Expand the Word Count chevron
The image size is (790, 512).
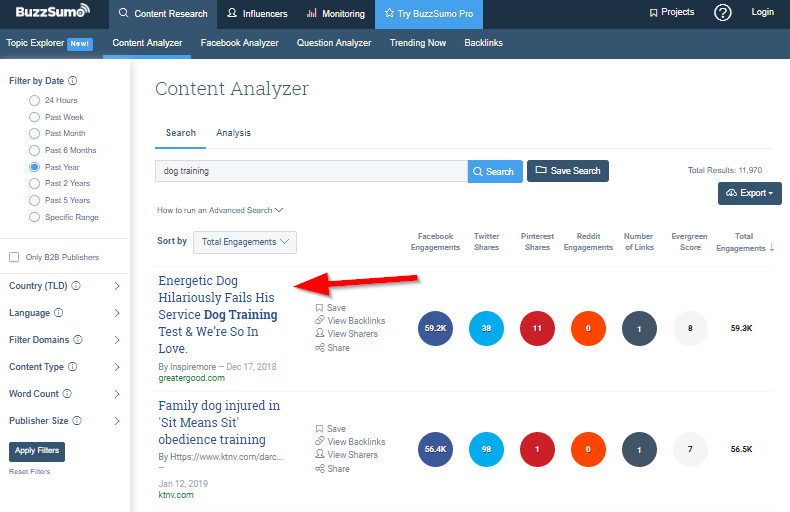click(117, 394)
